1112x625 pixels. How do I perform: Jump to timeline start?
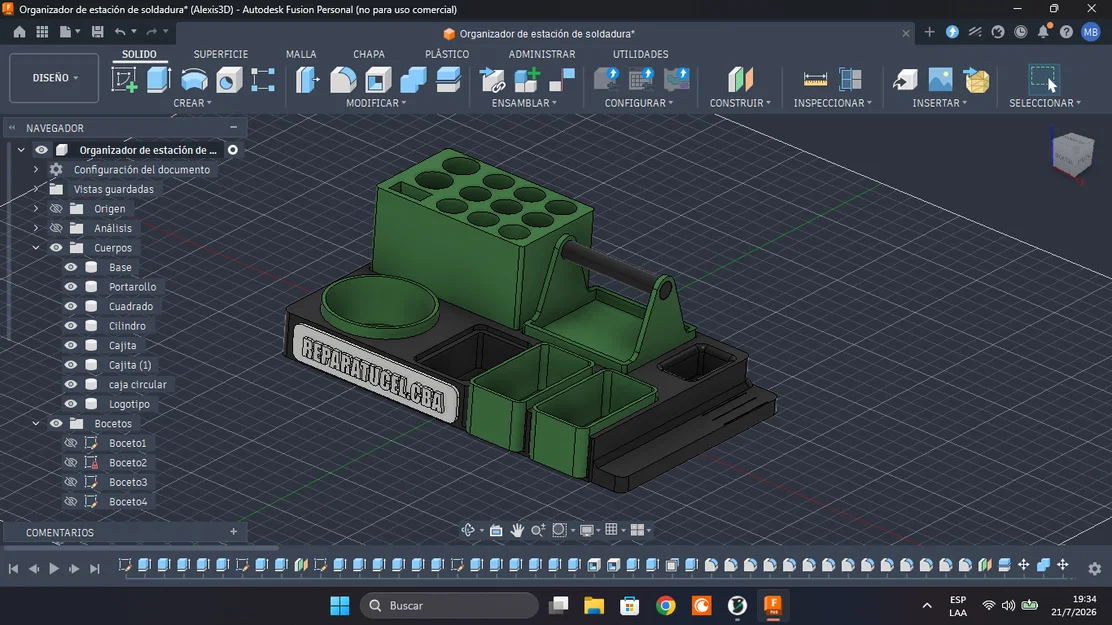(x=13, y=568)
